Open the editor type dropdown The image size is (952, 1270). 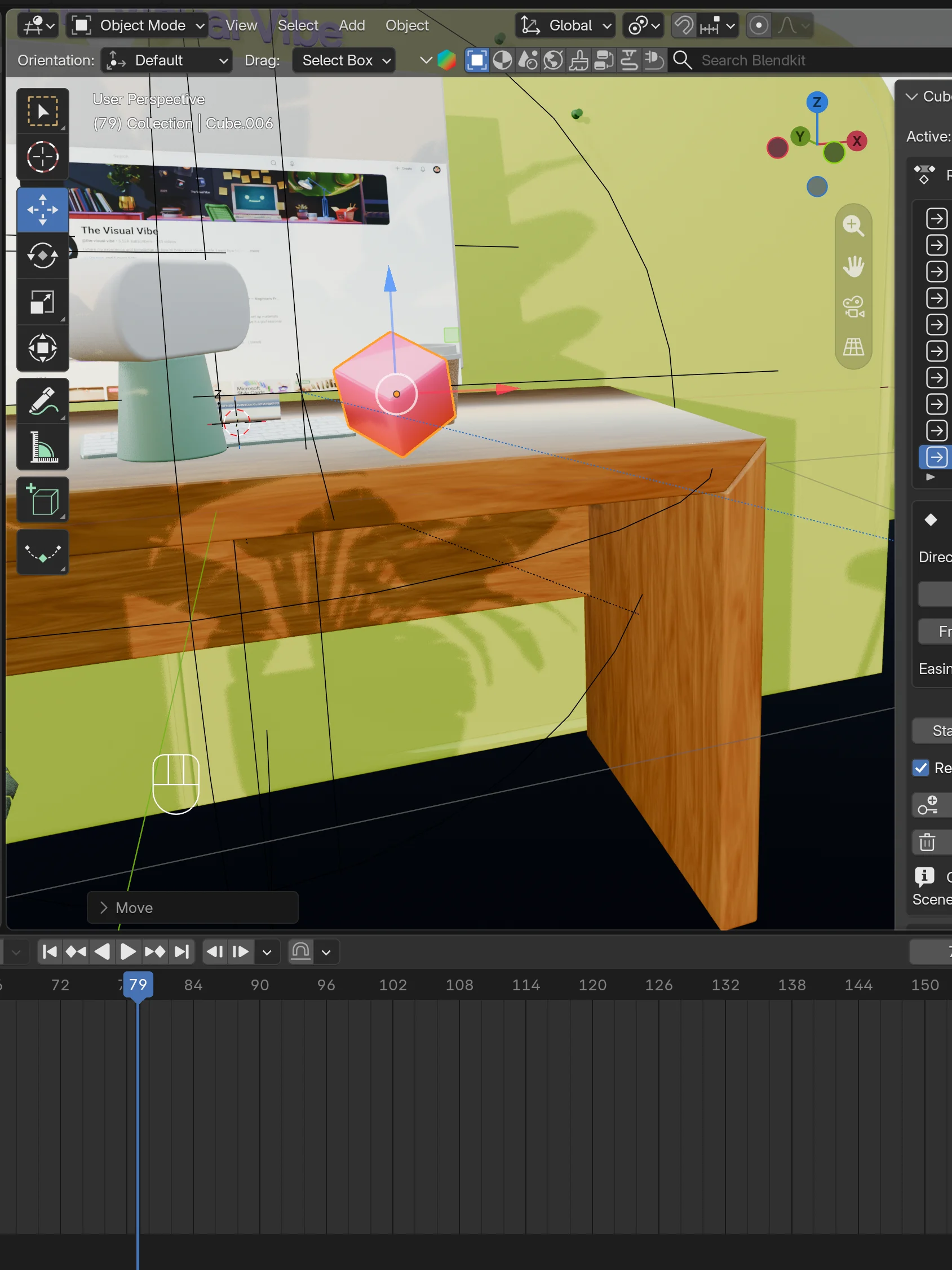coord(38,25)
